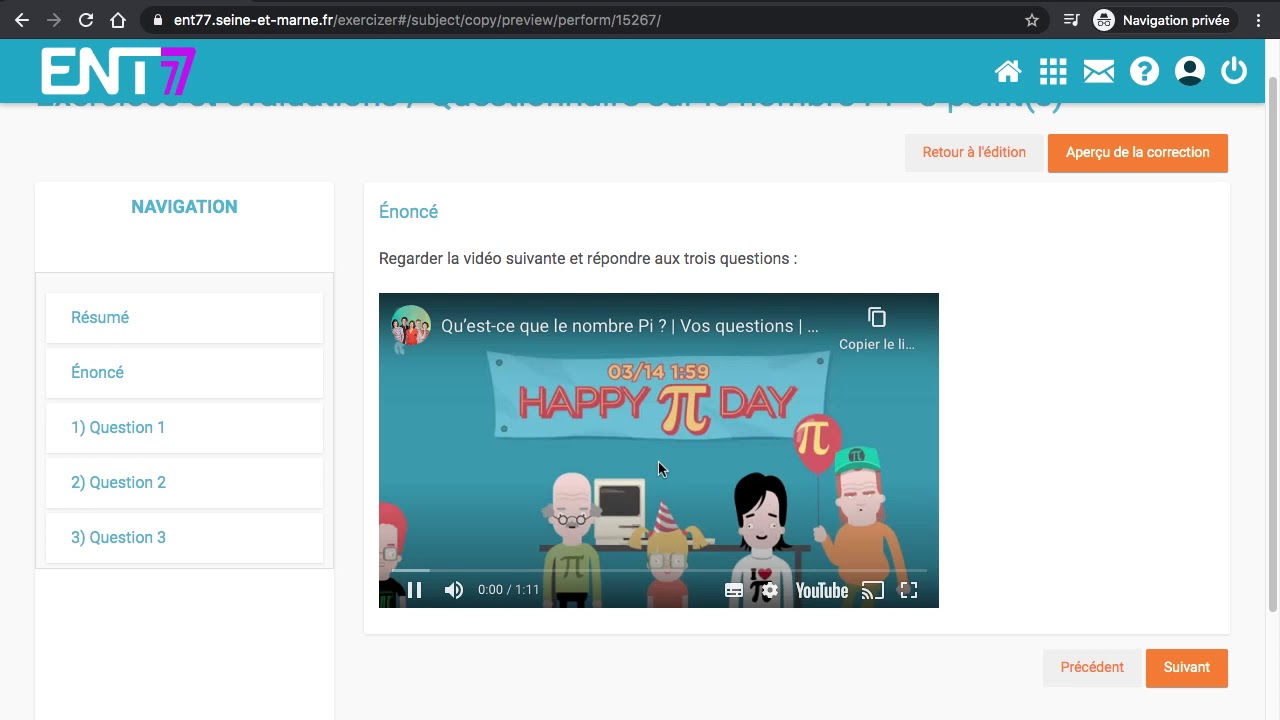Open the video settings gear
The width and height of the screenshot is (1280, 720).
coord(769,590)
